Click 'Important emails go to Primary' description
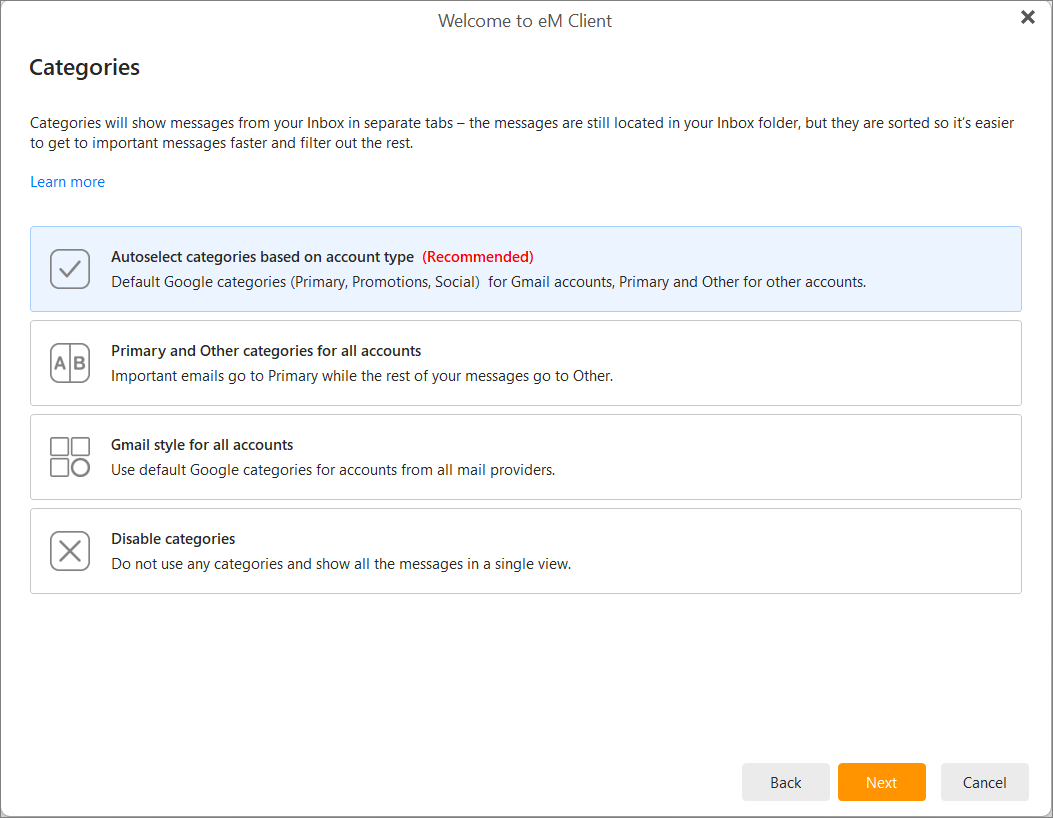 tap(361, 376)
